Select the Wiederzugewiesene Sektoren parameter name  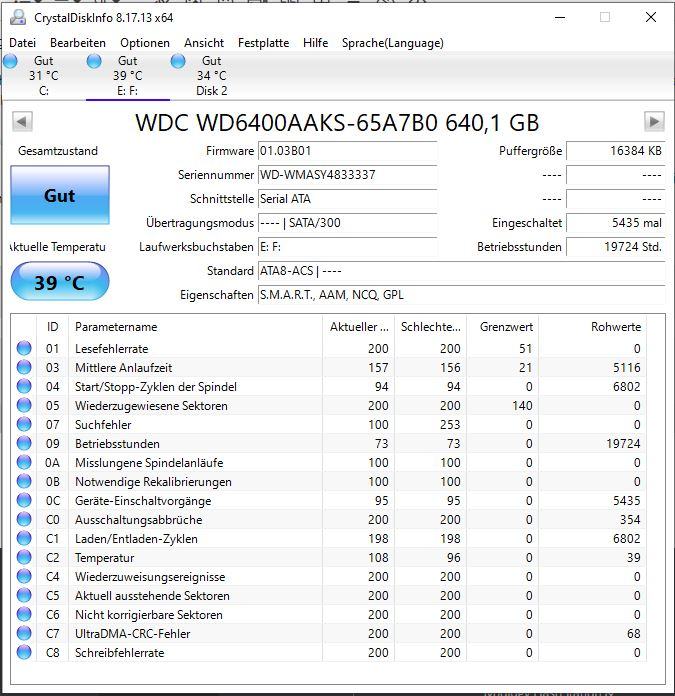151,406
